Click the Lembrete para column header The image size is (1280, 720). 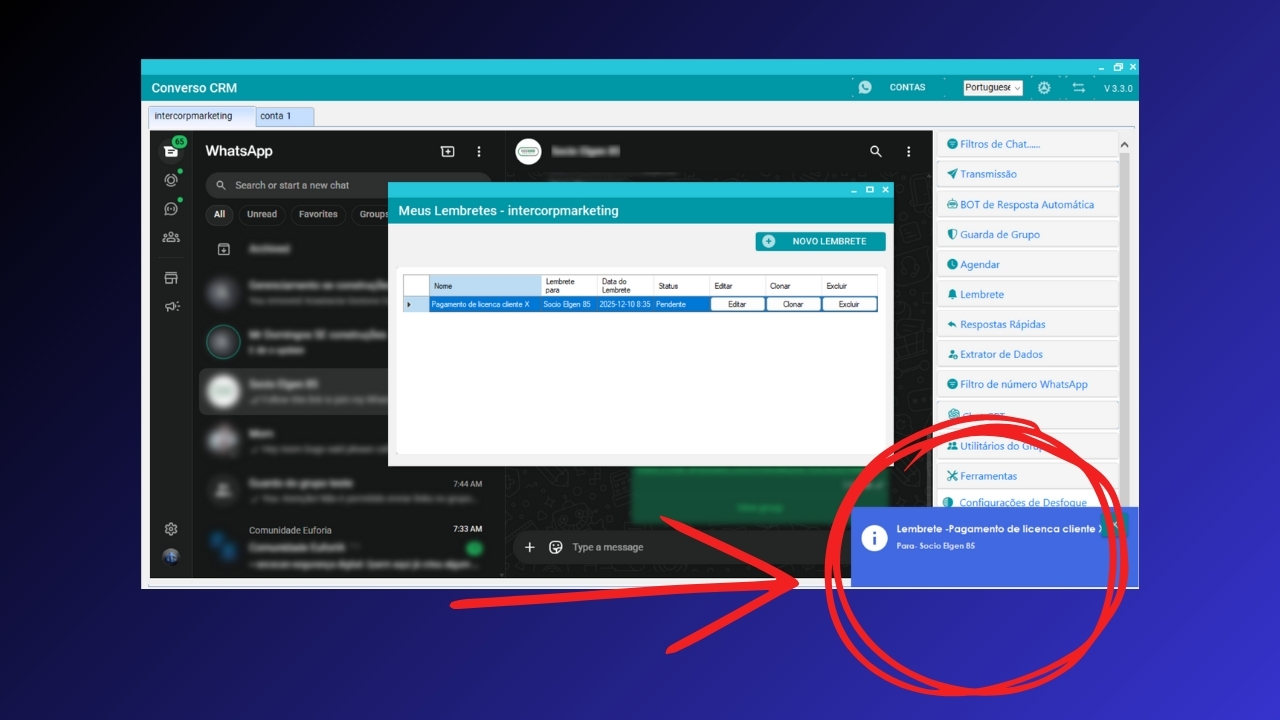click(x=570, y=286)
